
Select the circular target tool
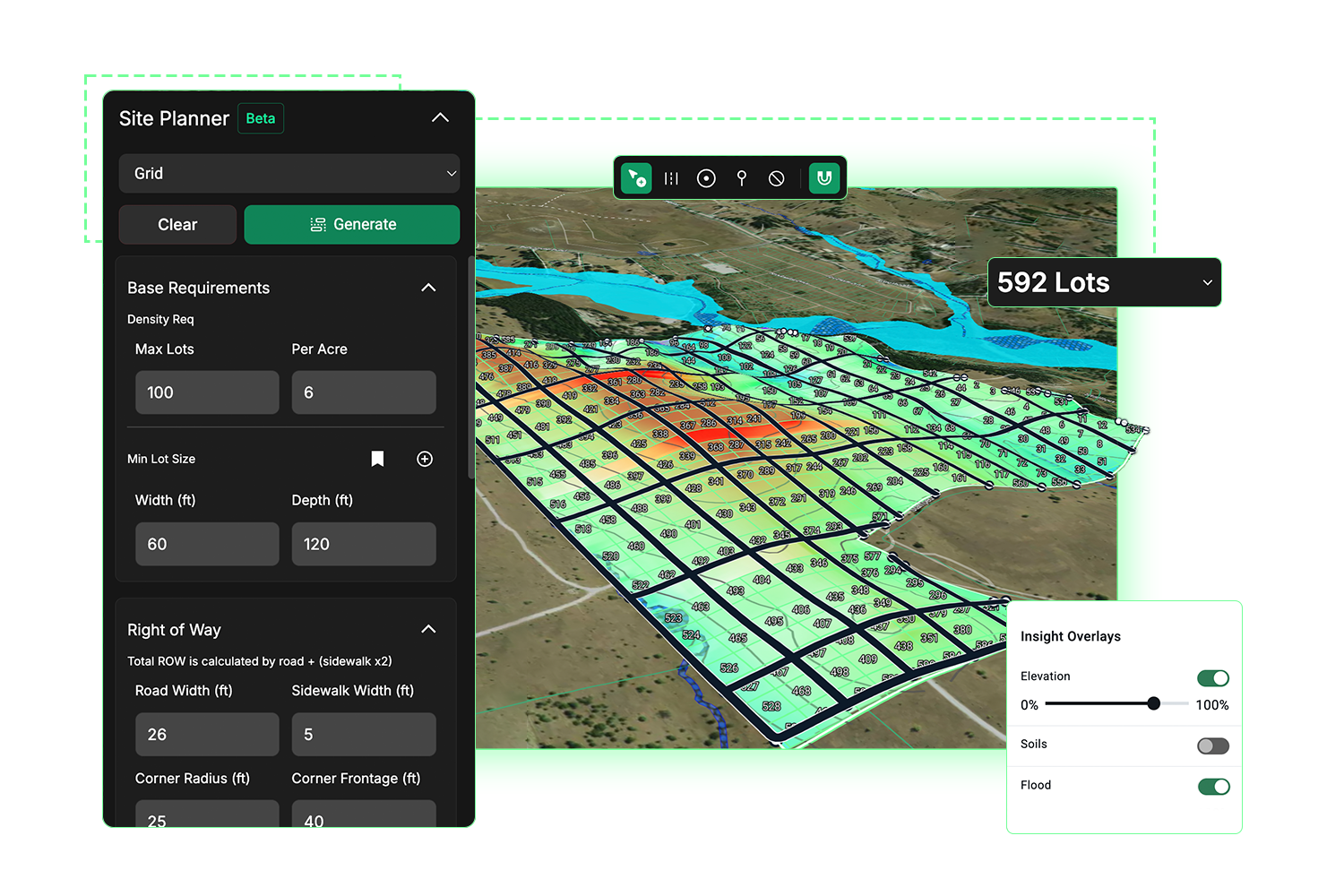coord(706,178)
